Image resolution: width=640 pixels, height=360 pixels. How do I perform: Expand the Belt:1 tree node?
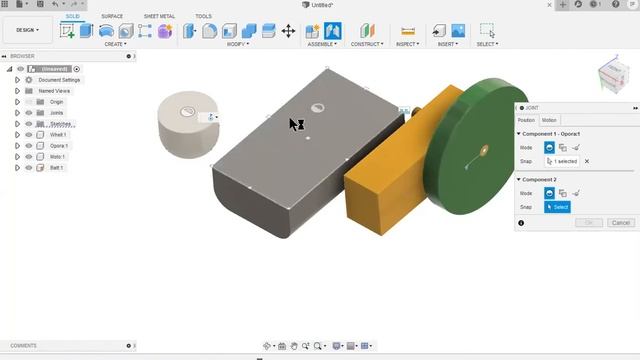[17, 168]
